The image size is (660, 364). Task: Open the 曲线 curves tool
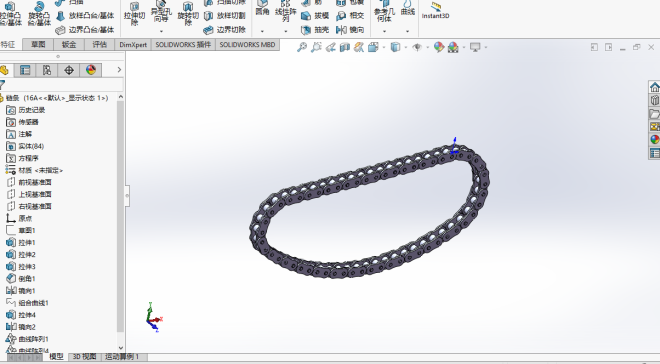[407, 8]
